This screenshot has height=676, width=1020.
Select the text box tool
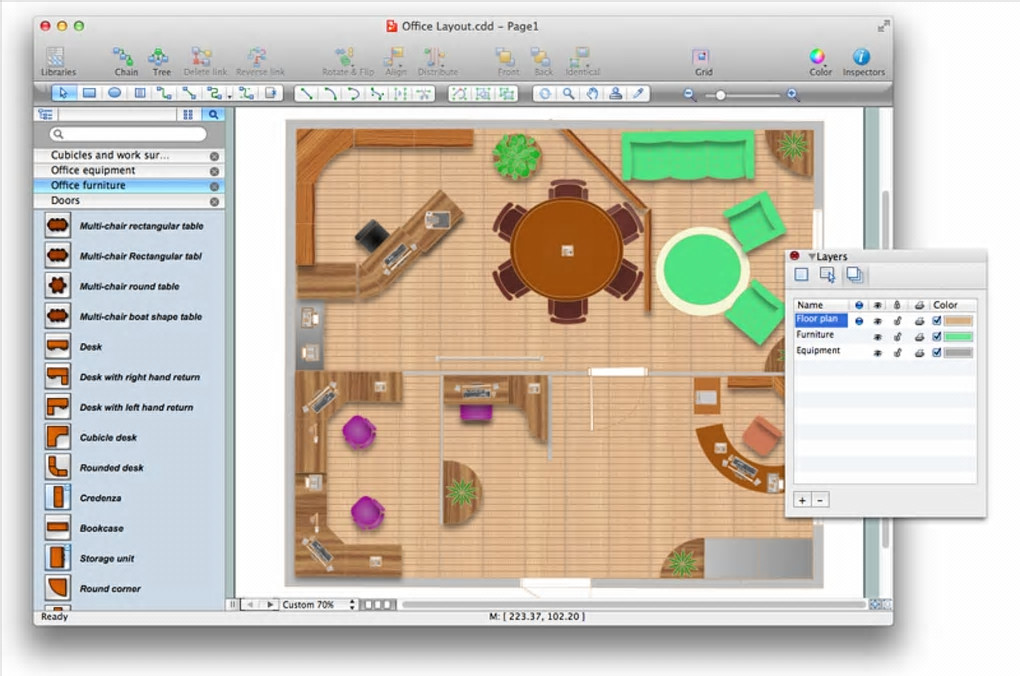(140, 94)
